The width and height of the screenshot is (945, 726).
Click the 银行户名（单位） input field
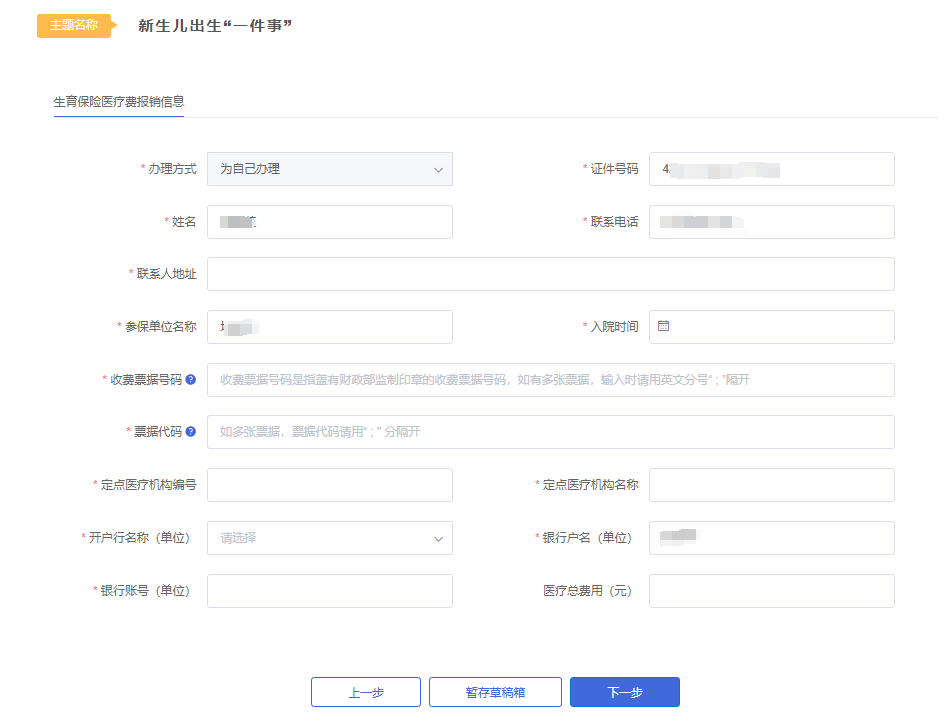tap(771, 538)
